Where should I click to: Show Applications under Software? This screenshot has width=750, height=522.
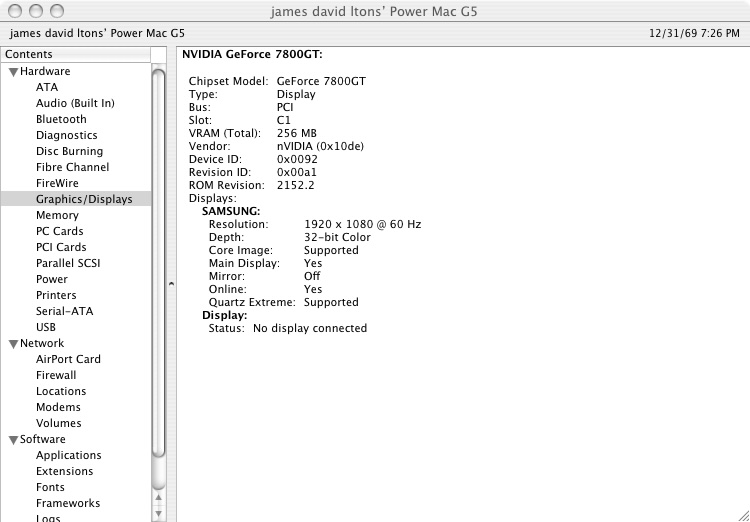(x=69, y=455)
